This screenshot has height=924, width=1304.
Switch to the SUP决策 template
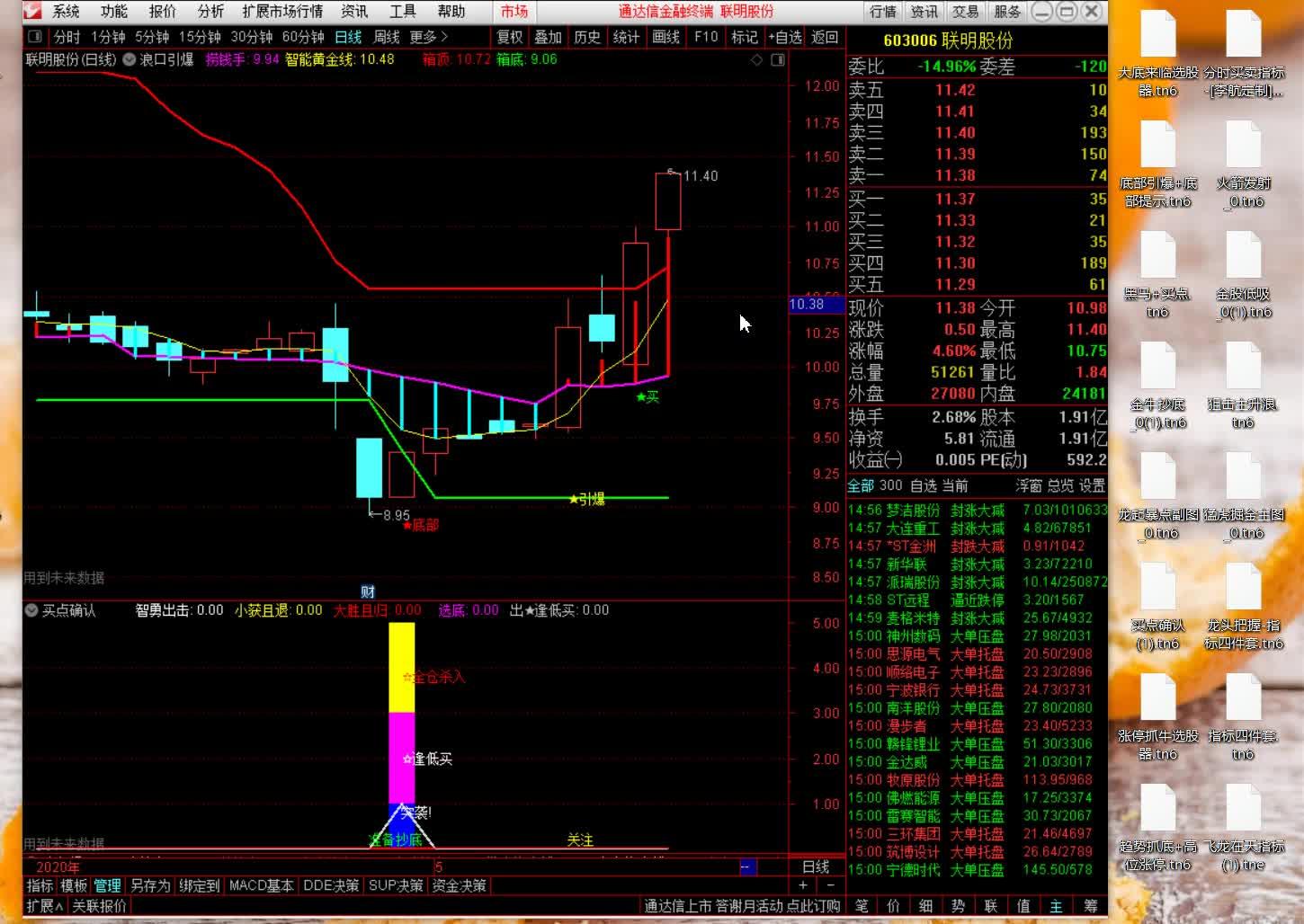(x=396, y=885)
